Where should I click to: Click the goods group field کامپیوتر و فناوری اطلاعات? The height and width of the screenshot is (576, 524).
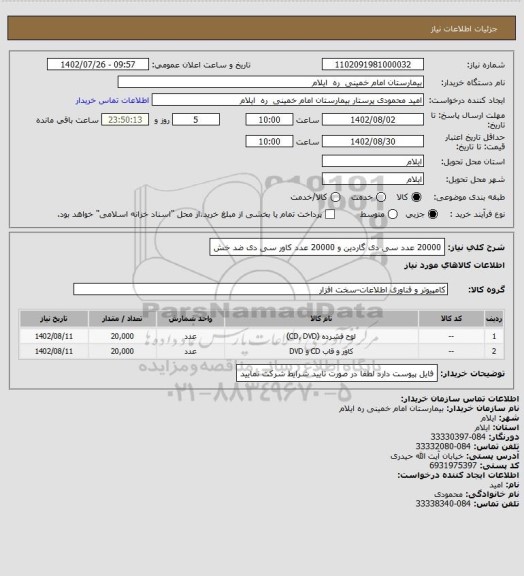260,289
